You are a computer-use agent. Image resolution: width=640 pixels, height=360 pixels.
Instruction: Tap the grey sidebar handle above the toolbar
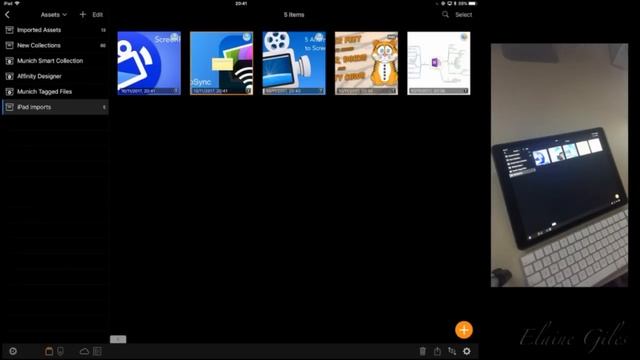tap(118, 339)
